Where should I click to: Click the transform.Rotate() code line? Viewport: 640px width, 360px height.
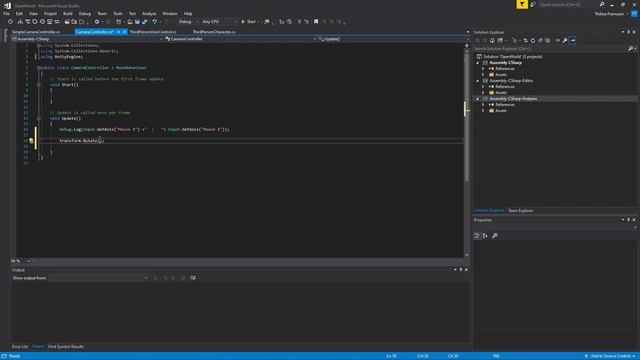[82, 140]
